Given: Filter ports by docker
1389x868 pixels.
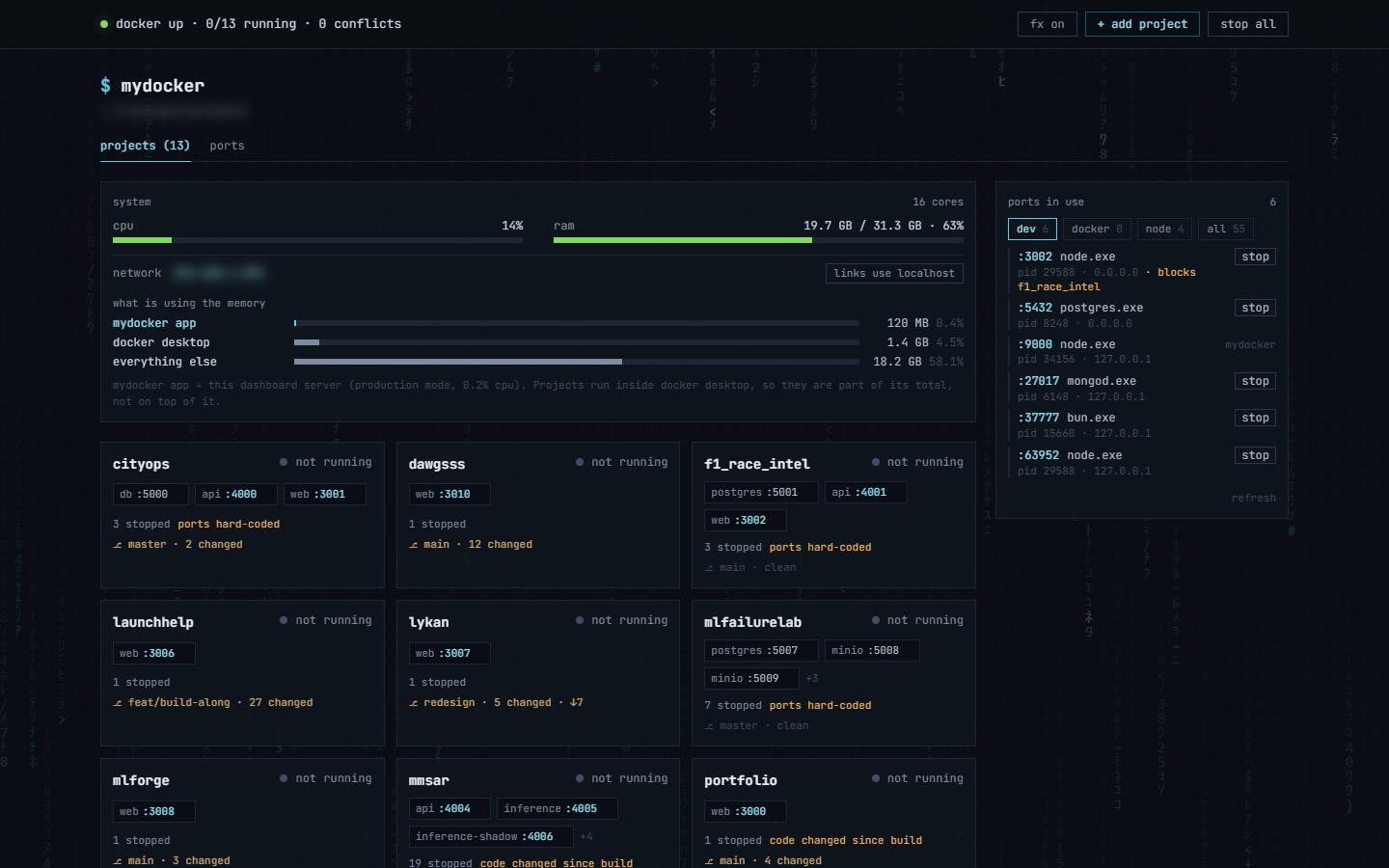Looking at the screenshot, I should tap(1097, 229).
